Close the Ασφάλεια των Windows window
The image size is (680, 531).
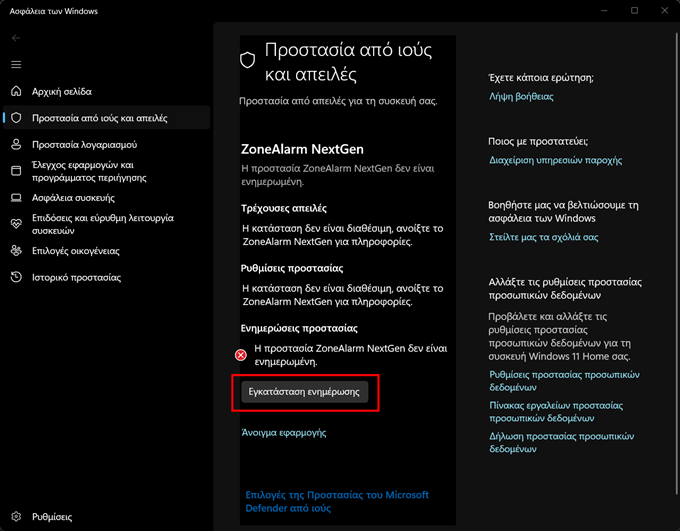click(664, 10)
